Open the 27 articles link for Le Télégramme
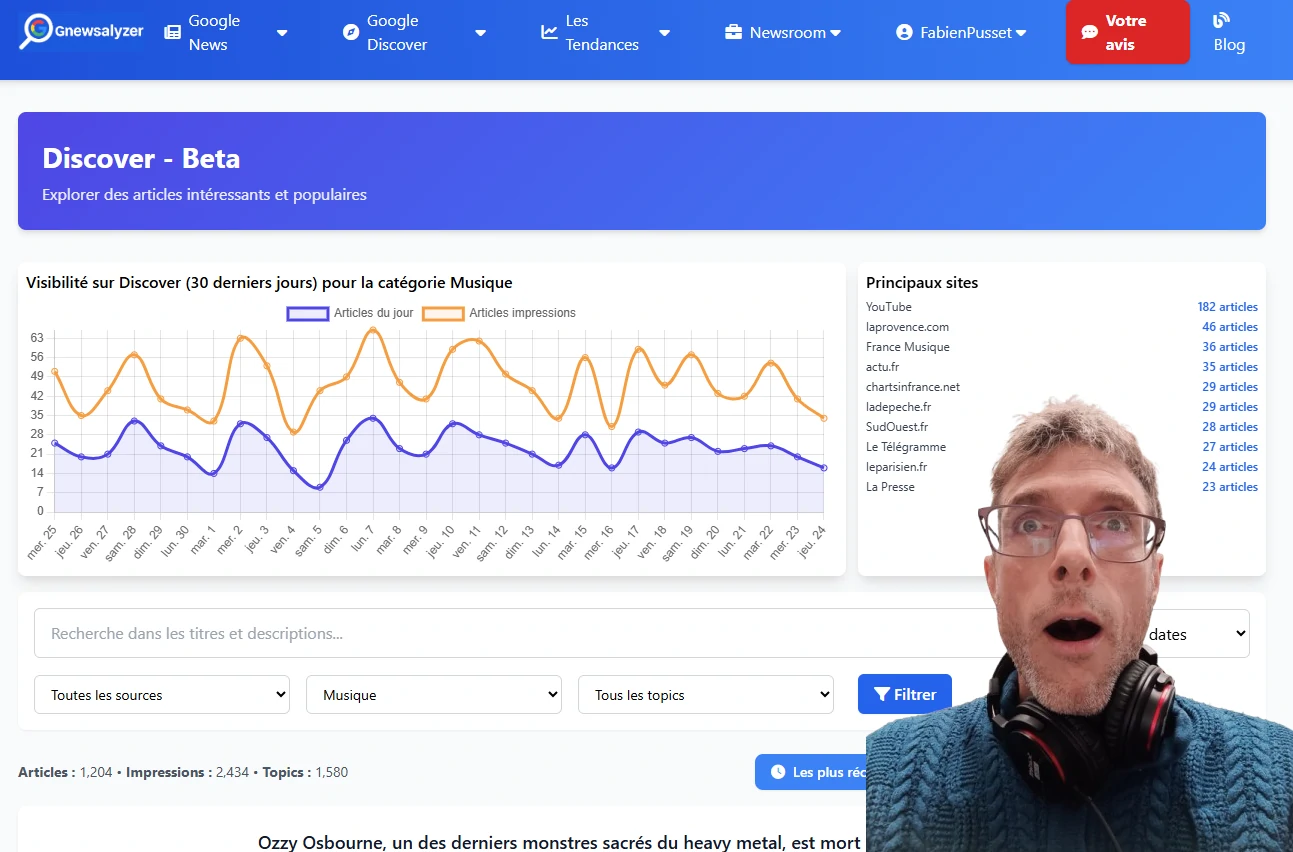Image resolution: width=1293 pixels, height=852 pixels. (1230, 447)
